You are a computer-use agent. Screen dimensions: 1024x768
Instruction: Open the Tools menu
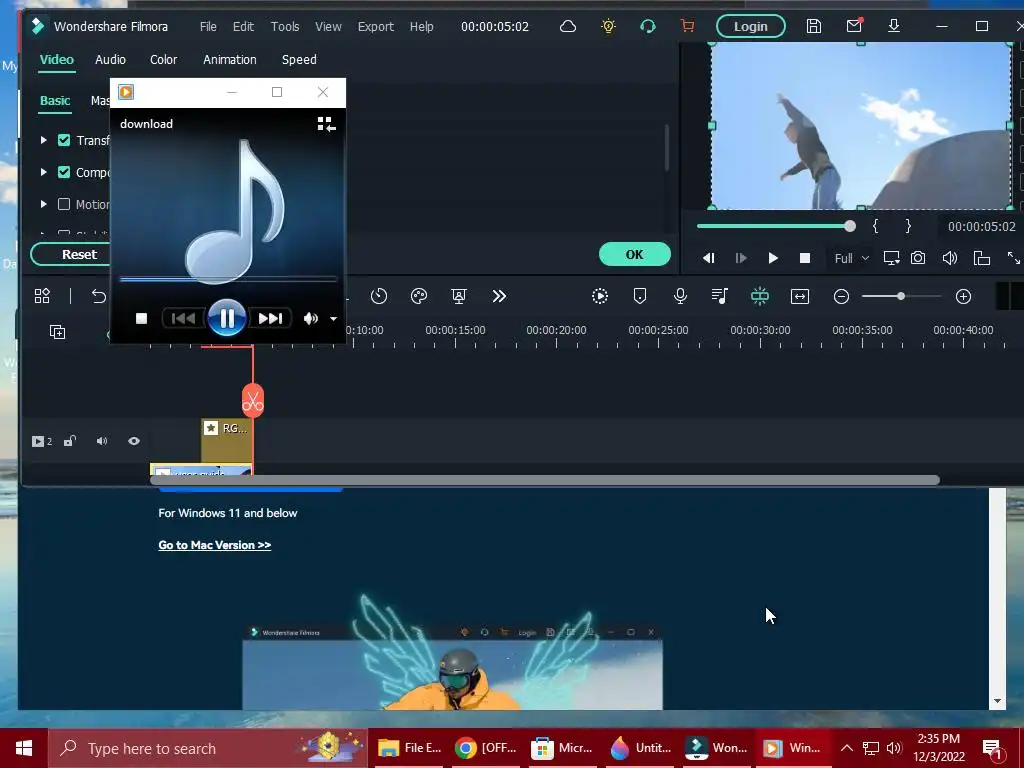tap(285, 26)
